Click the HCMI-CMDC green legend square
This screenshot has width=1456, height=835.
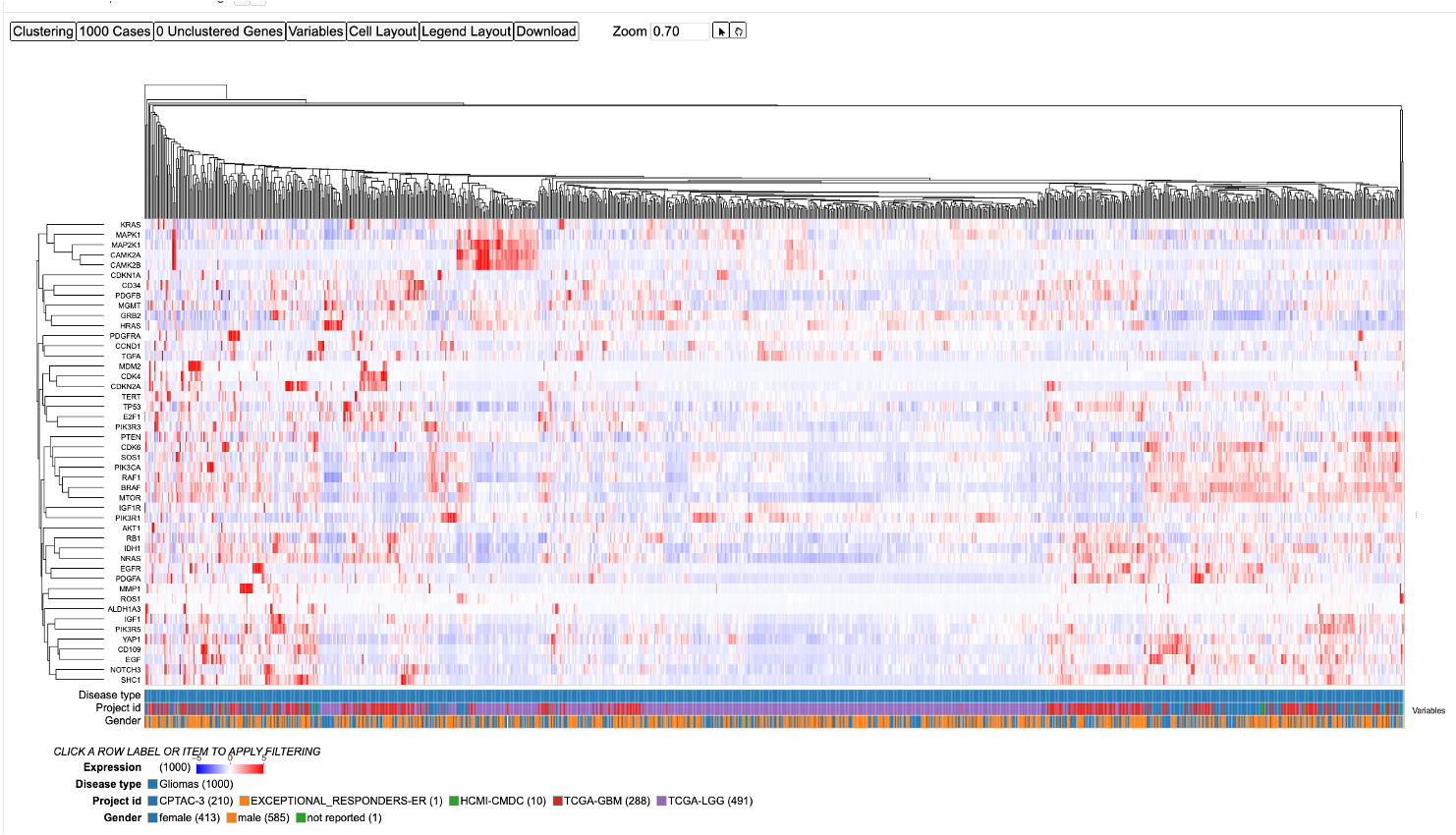click(454, 801)
